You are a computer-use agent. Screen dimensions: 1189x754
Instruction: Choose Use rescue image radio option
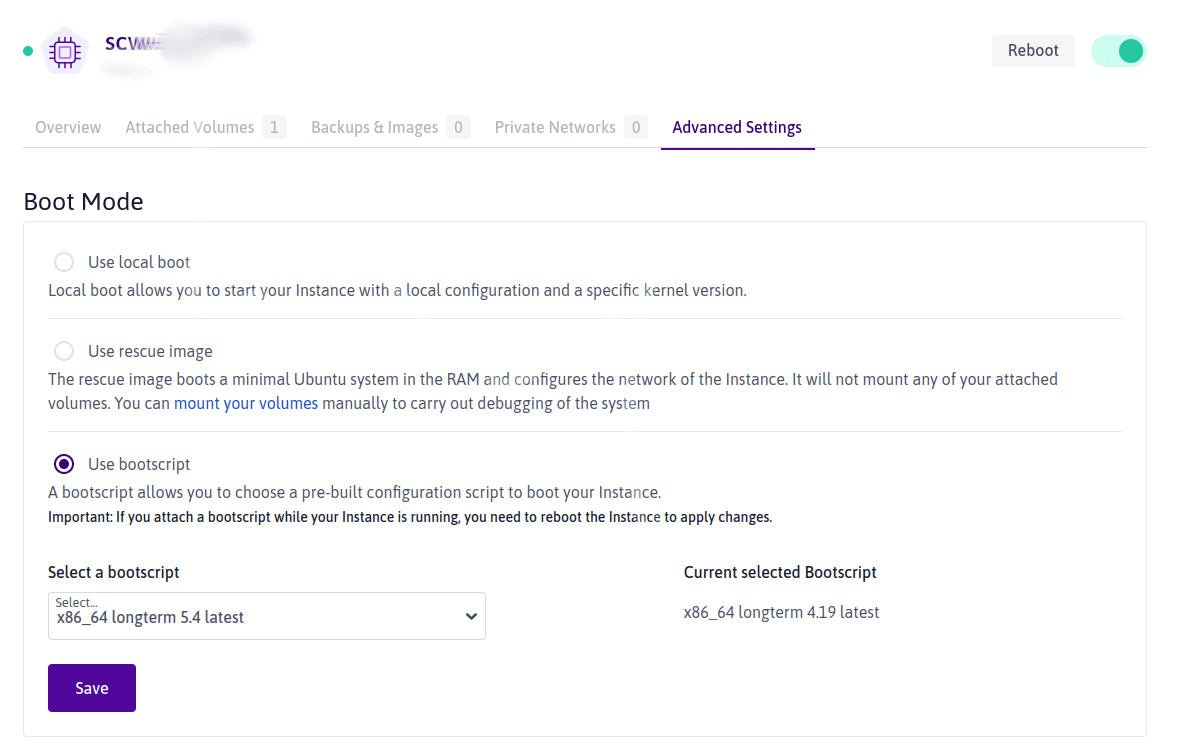coord(64,351)
